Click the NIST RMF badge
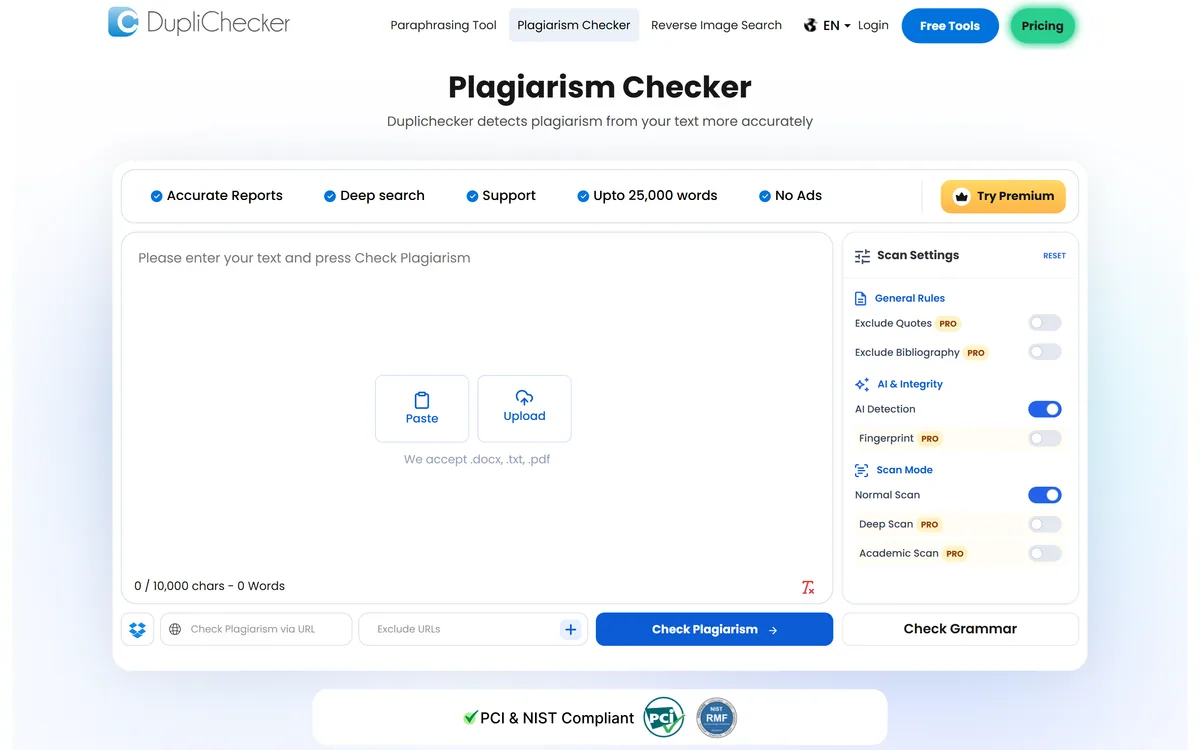The image size is (1200, 750). [716, 717]
